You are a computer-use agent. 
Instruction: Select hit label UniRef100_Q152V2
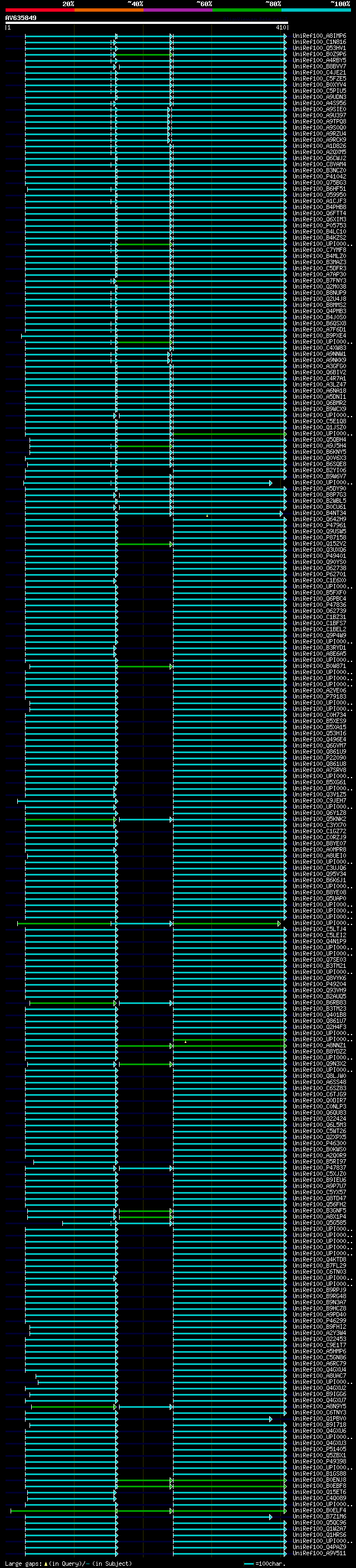point(319,543)
